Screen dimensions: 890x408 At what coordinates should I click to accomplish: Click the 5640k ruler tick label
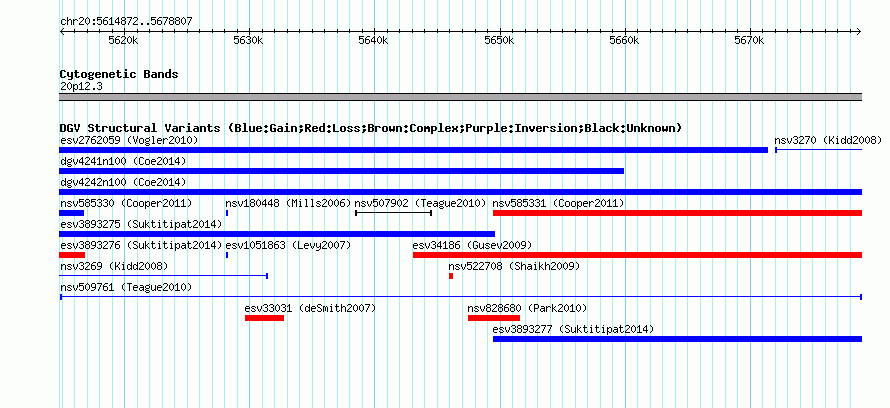tap(373, 41)
